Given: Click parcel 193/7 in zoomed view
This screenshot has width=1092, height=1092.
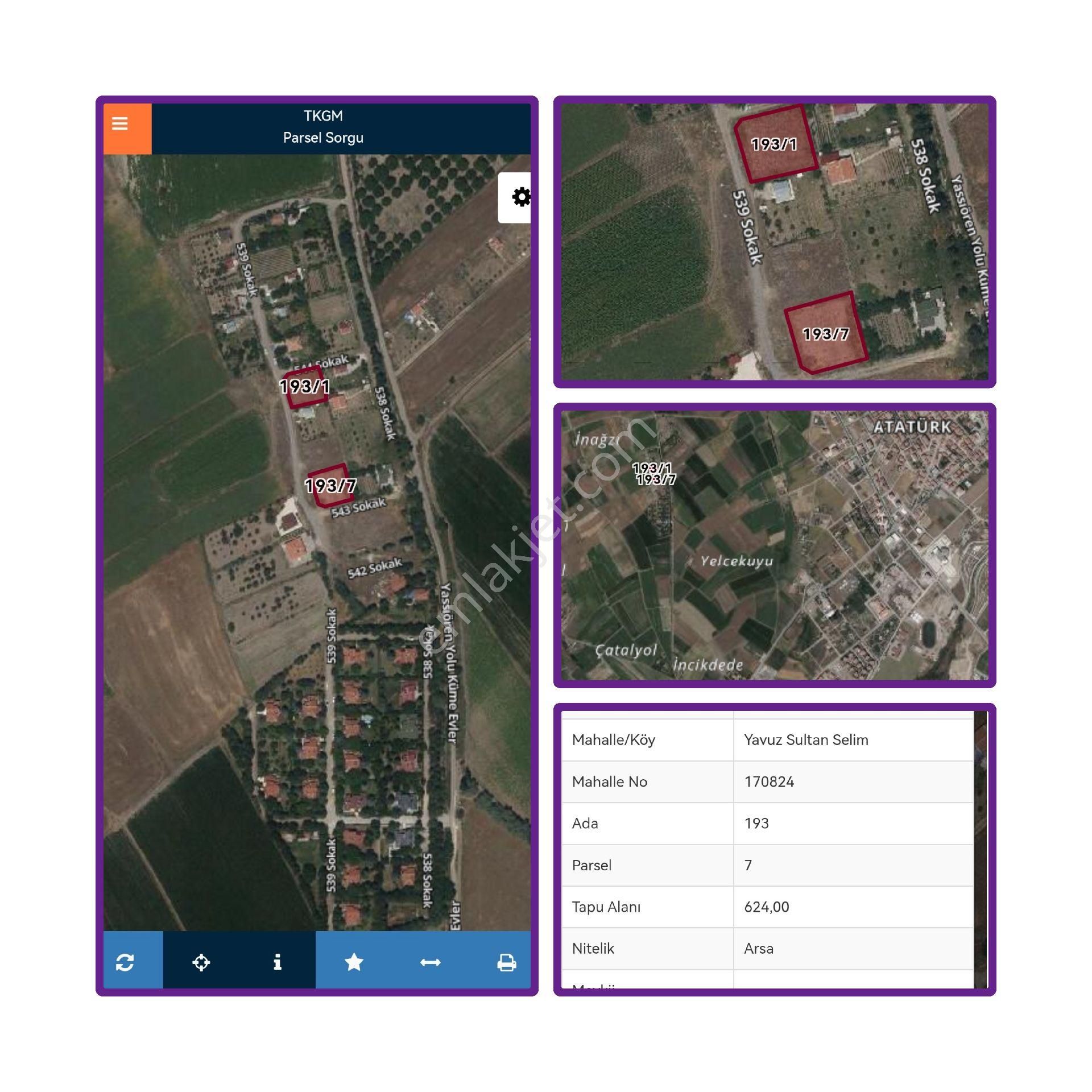Looking at the screenshot, I should (826, 333).
